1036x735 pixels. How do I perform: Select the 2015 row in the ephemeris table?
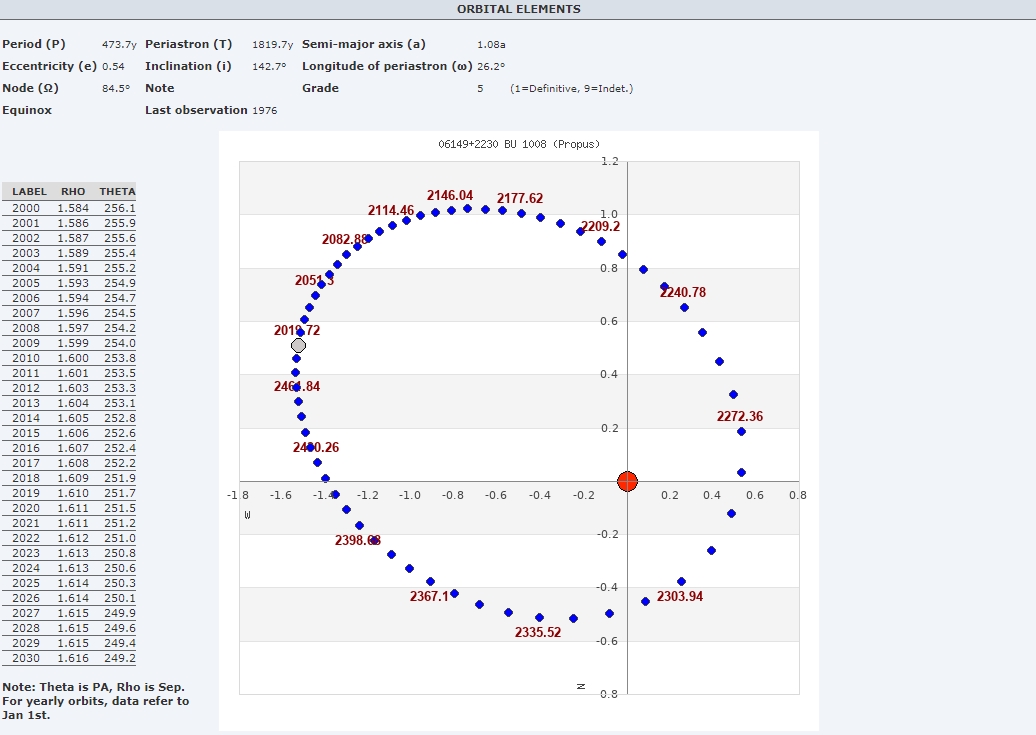[x=68, y=433]
